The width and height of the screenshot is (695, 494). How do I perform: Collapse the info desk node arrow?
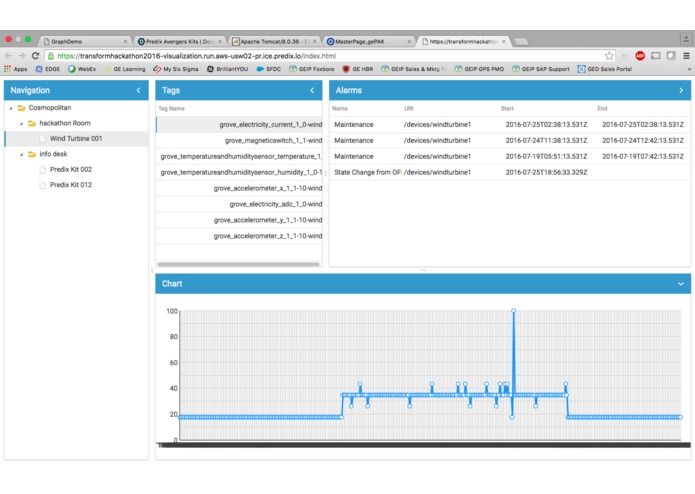pyautogui.click(x=21, y=155)
